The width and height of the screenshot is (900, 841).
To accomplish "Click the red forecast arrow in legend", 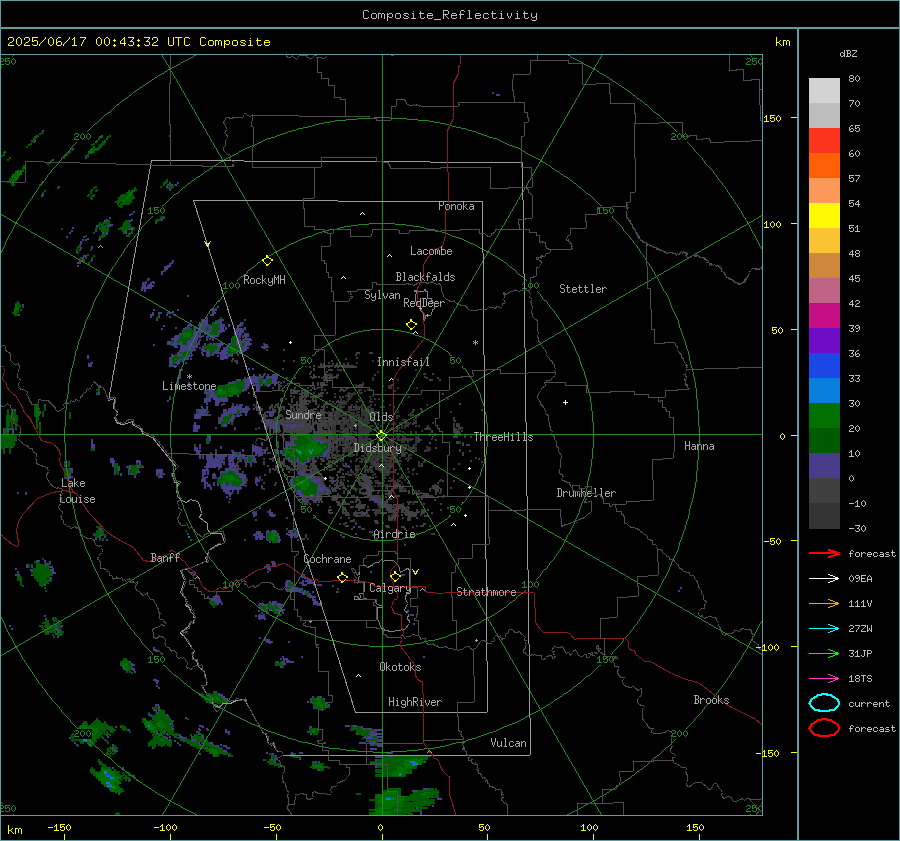I will [x=824, y=553].
